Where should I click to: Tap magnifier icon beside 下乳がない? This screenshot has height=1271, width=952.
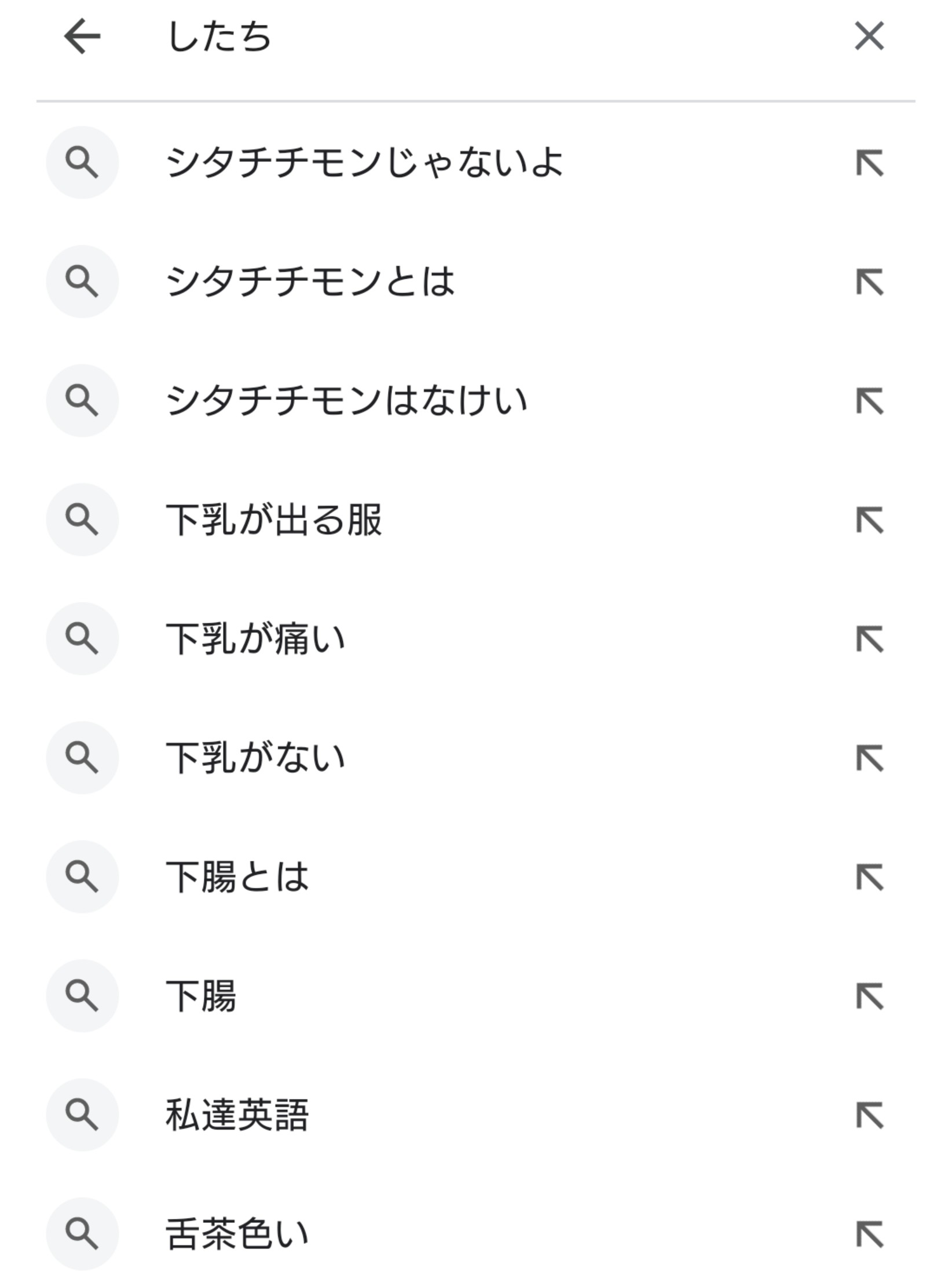82,758
